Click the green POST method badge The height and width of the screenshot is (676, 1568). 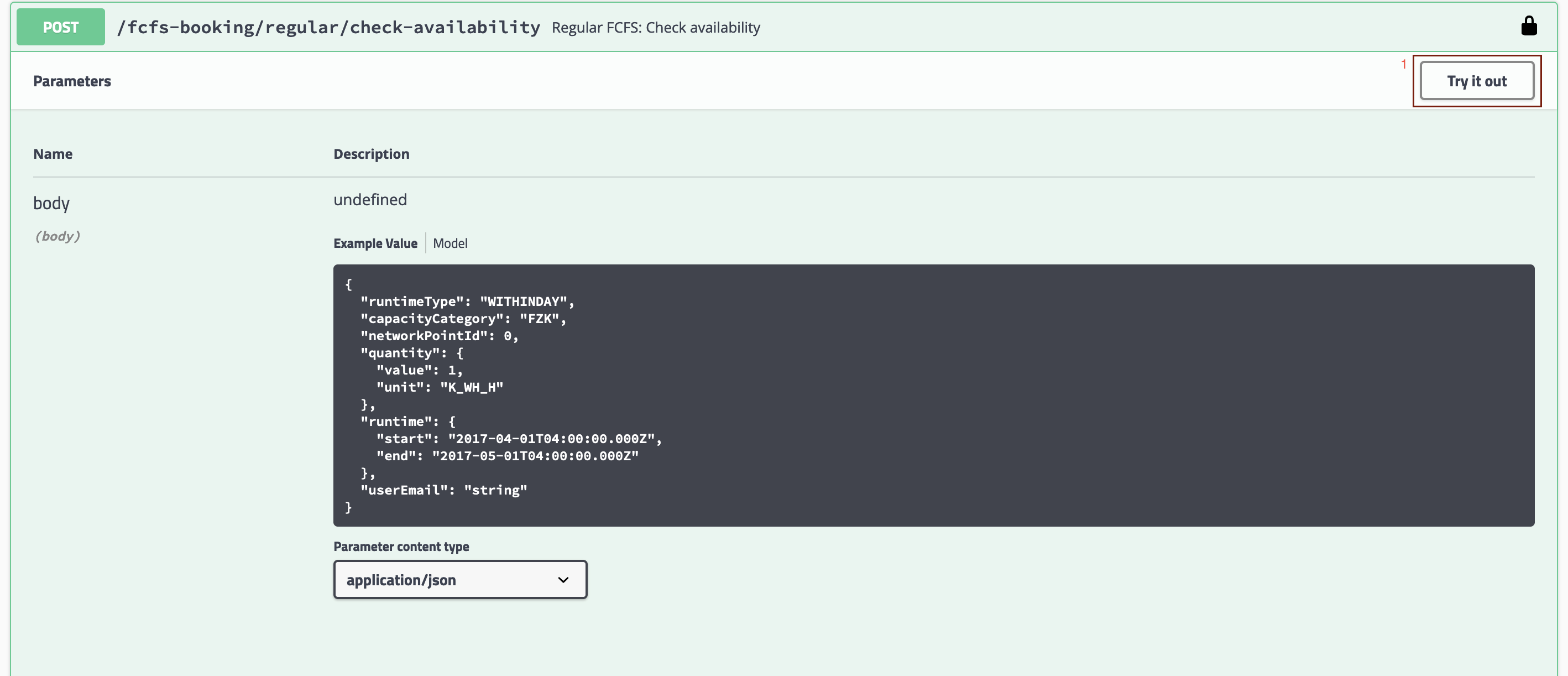[x=60, y=27]
